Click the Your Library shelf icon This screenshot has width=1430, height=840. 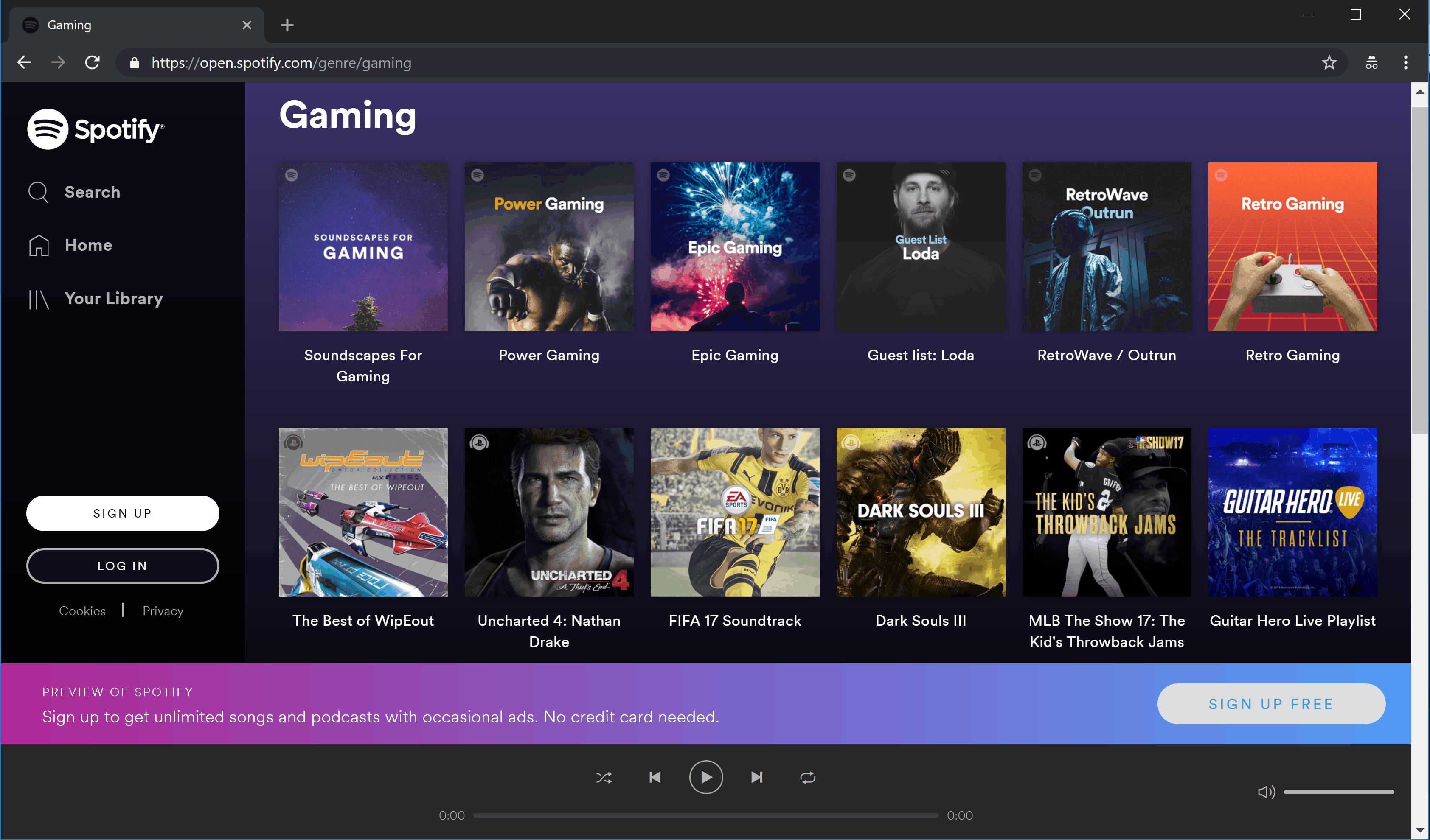(39, 299)
